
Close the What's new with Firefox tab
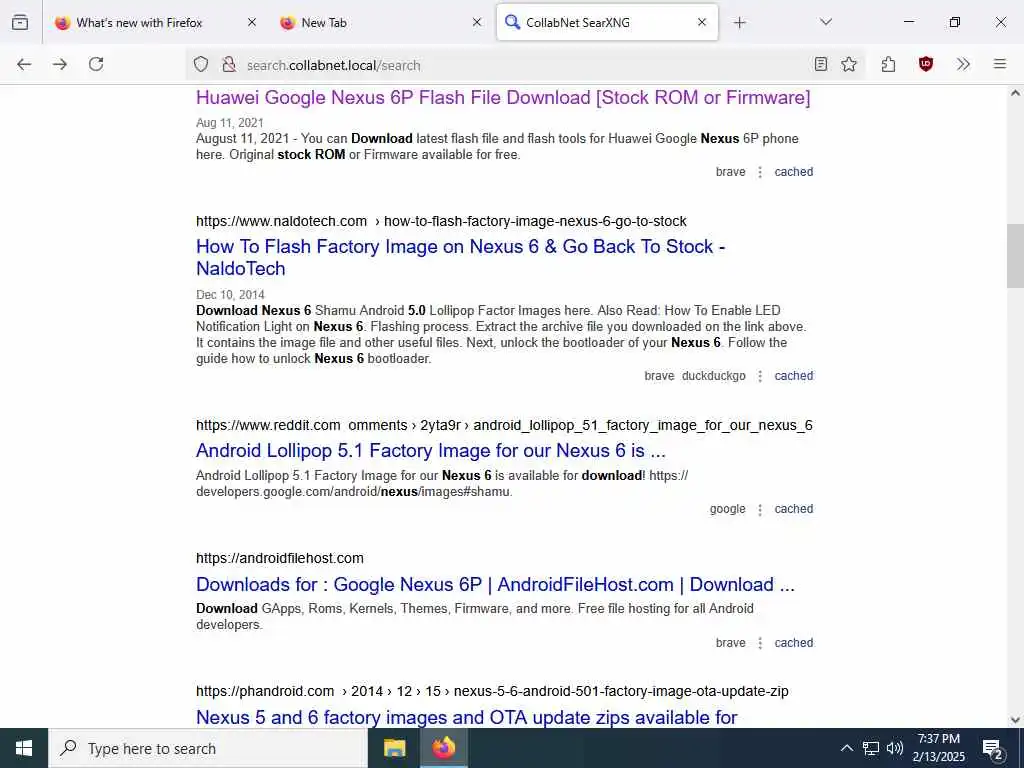(x=252, y=22)
